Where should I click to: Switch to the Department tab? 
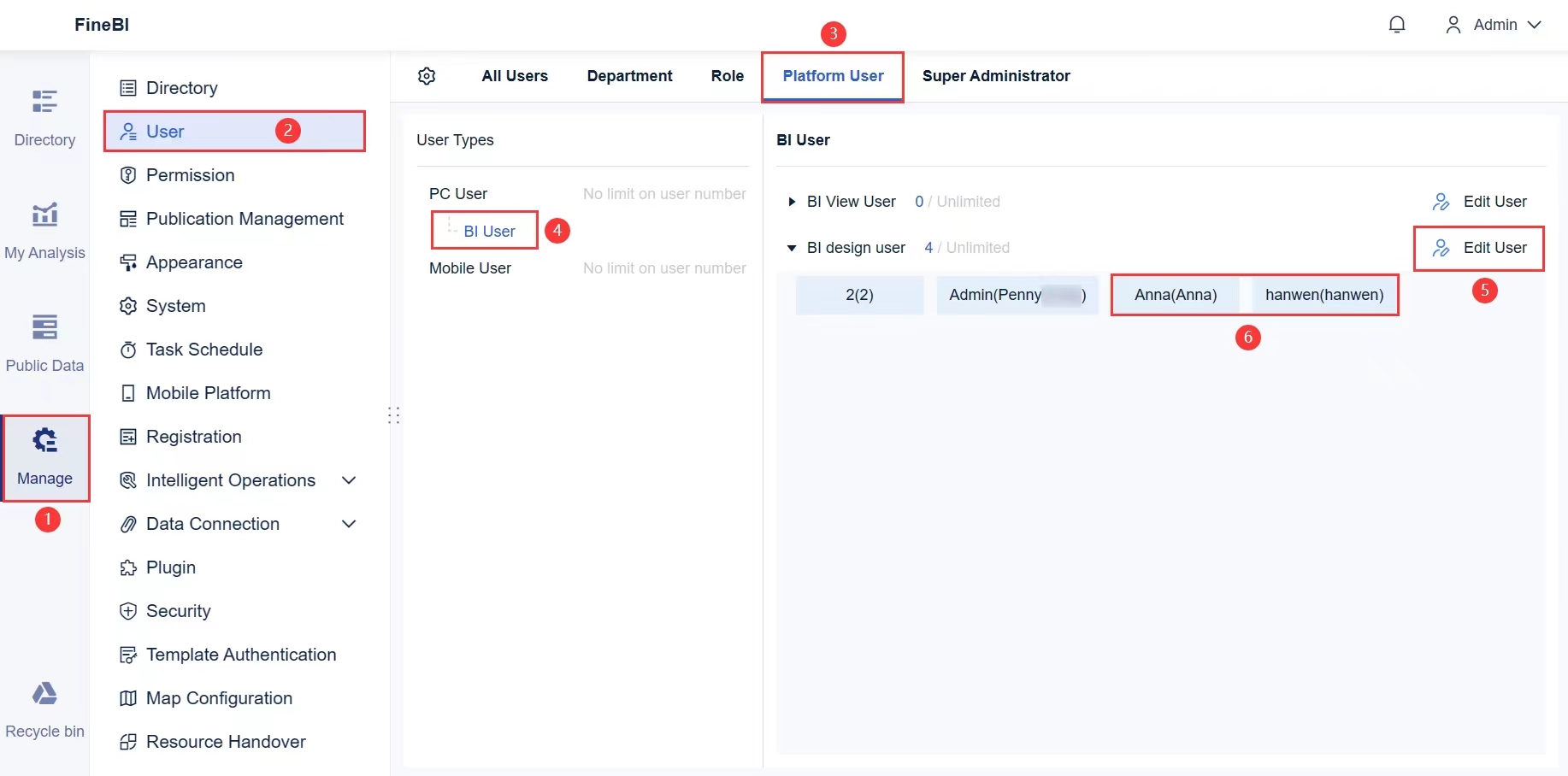point(629,76)
